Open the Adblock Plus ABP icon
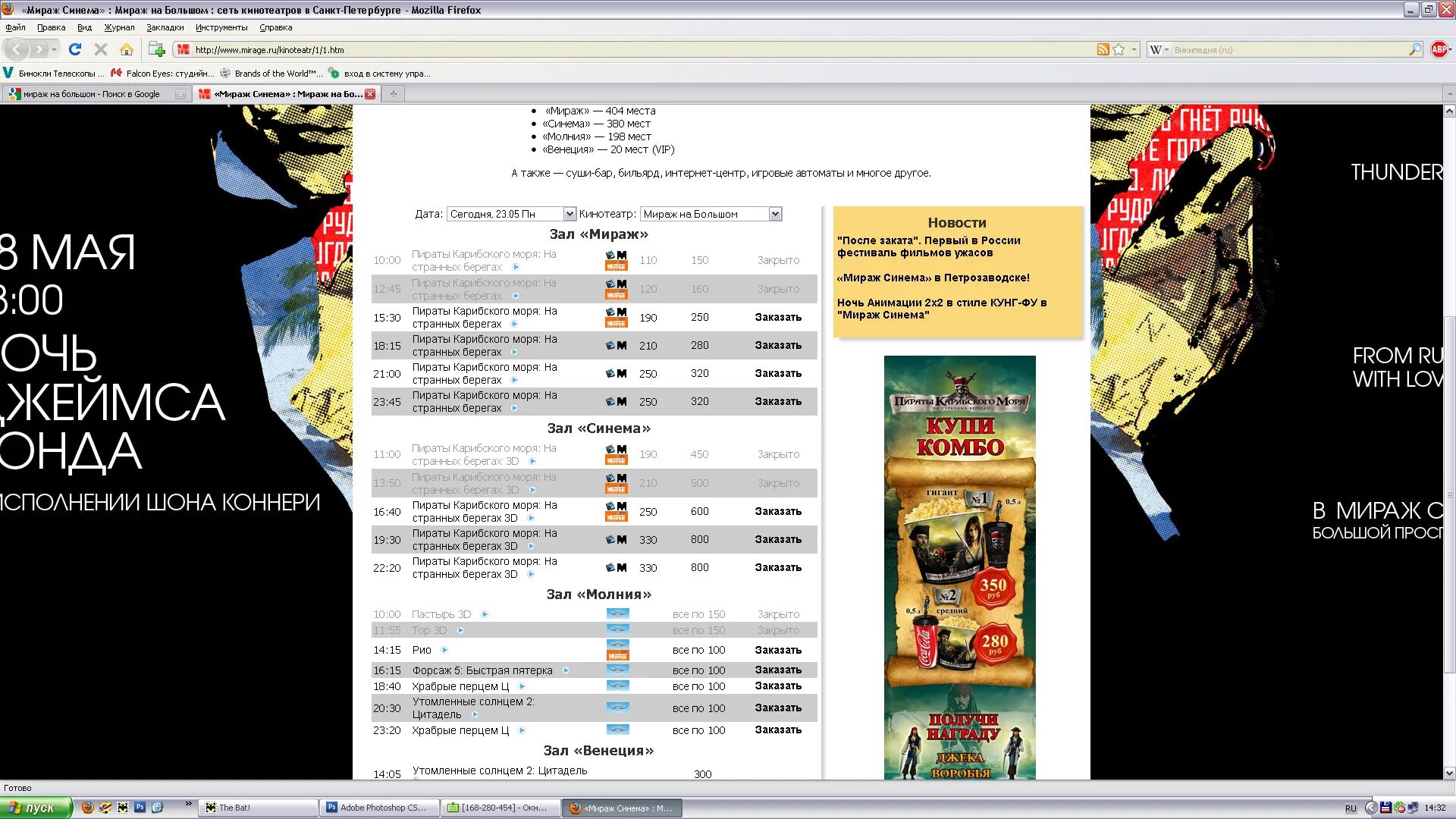The image size is (1456, 819). point(1439,49)
